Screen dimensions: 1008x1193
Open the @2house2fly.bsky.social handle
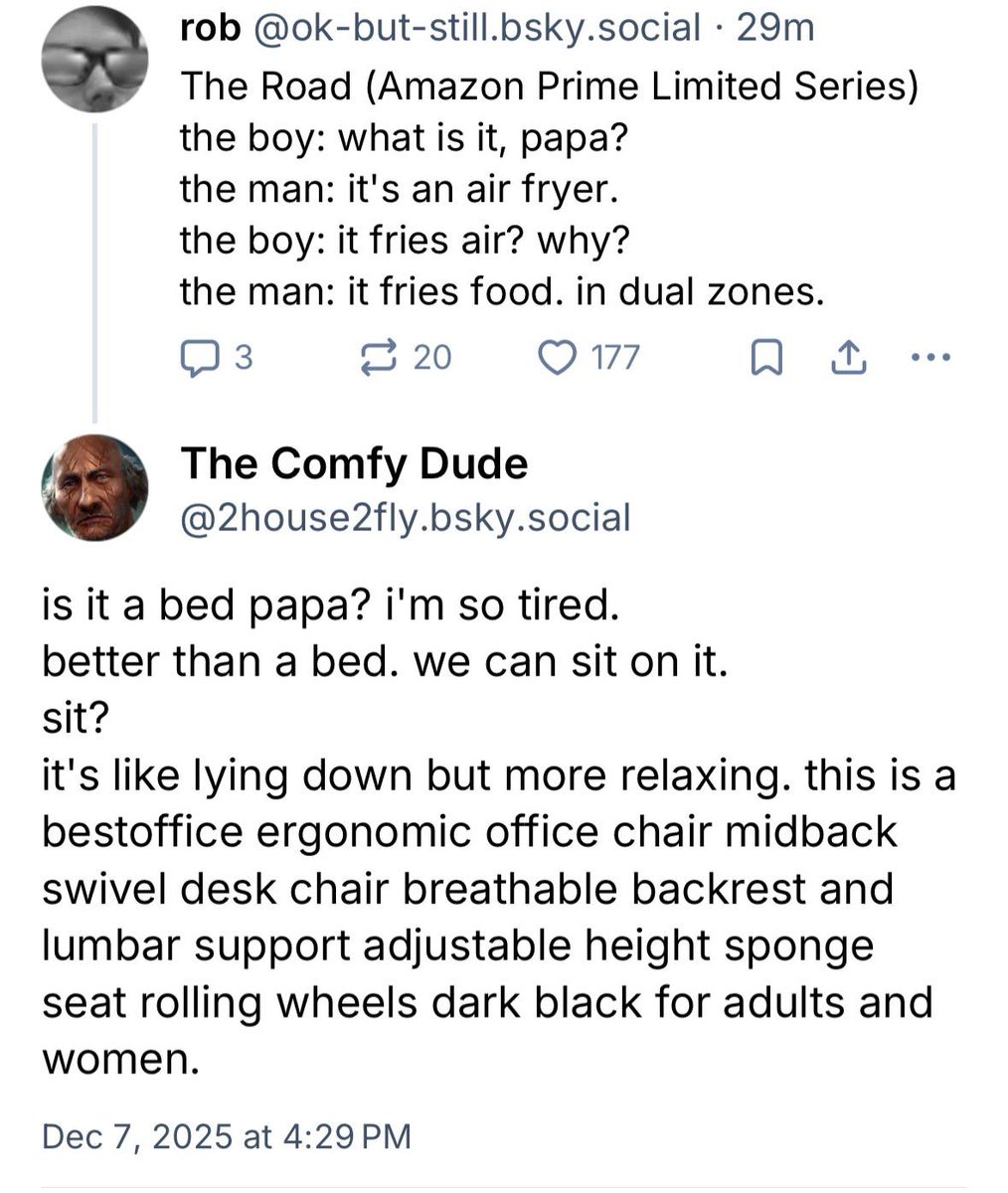click(405, 517)
